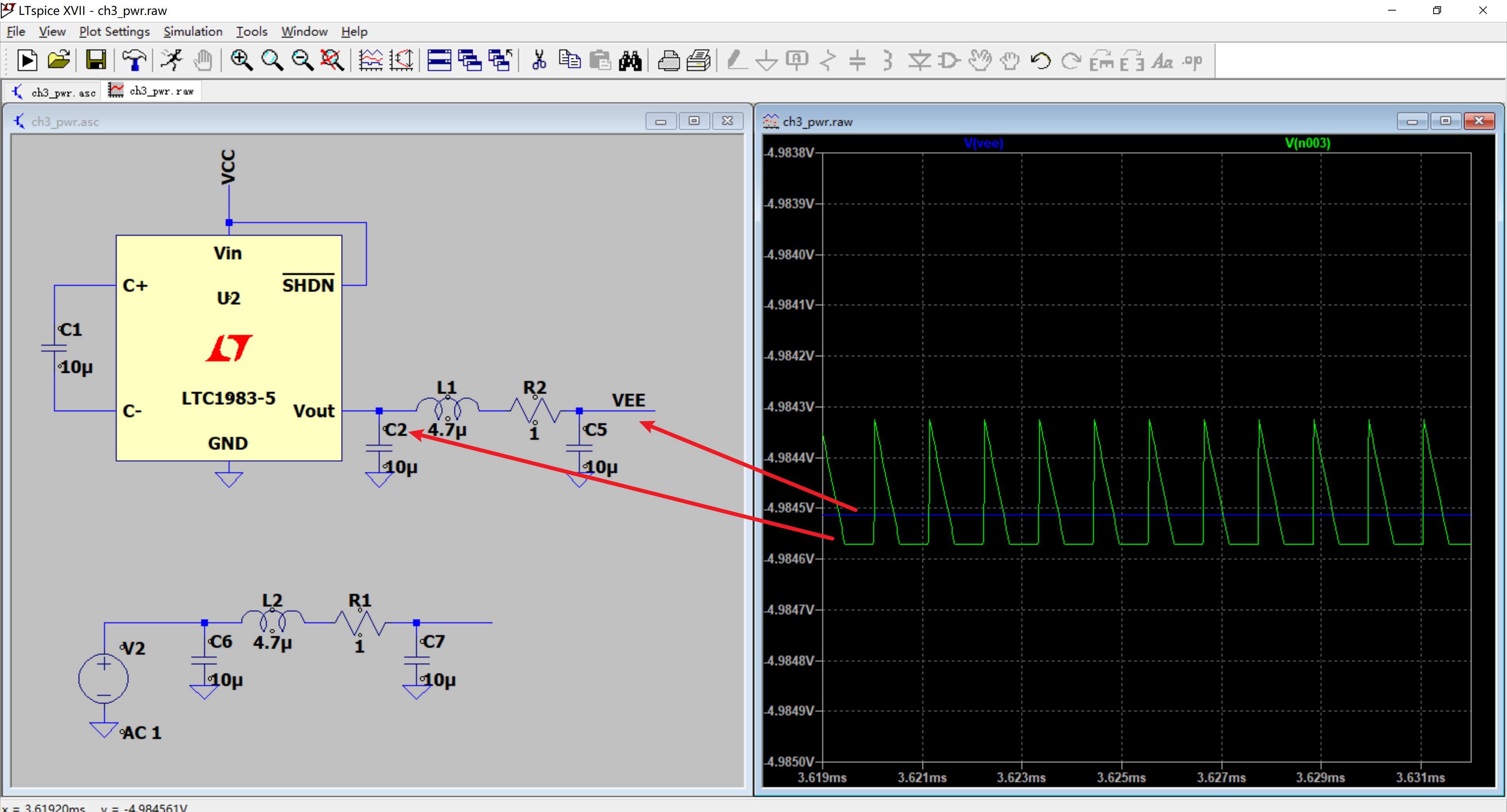Viewport: 1507px width, 812px height.
Task: Click the Place Resistor icon
Action: pyautogui.click(x=827, y=60)
